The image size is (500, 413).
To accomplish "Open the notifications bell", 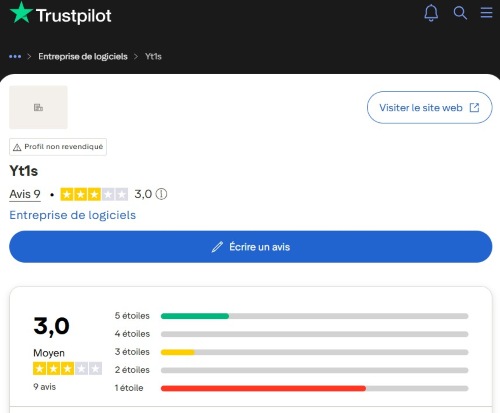I will [431, 13].
